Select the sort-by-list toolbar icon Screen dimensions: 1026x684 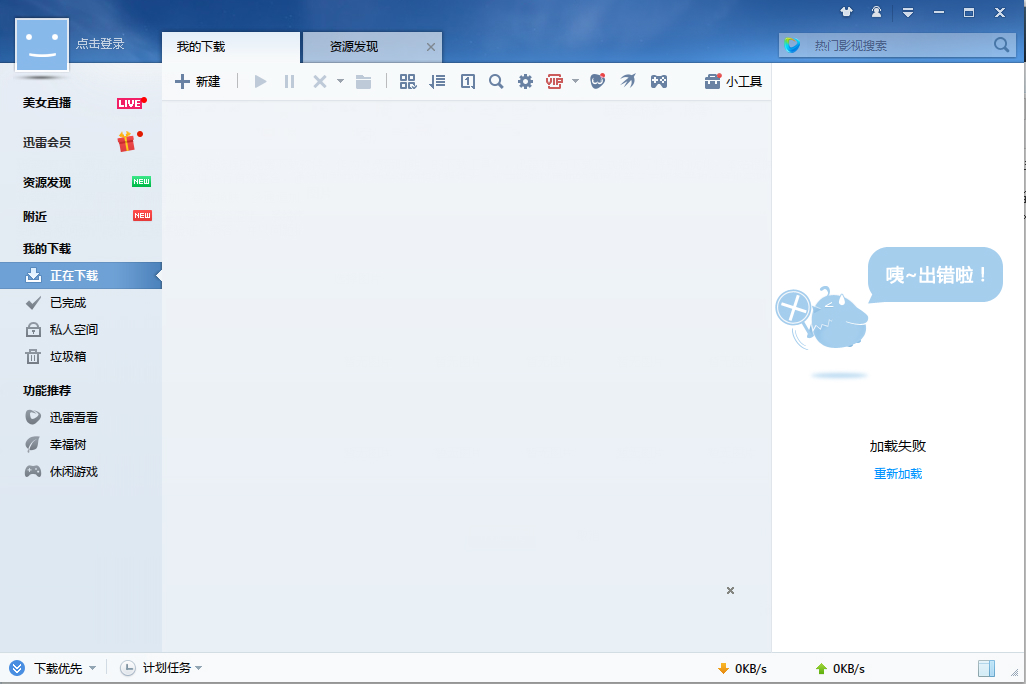click(437, 81)
